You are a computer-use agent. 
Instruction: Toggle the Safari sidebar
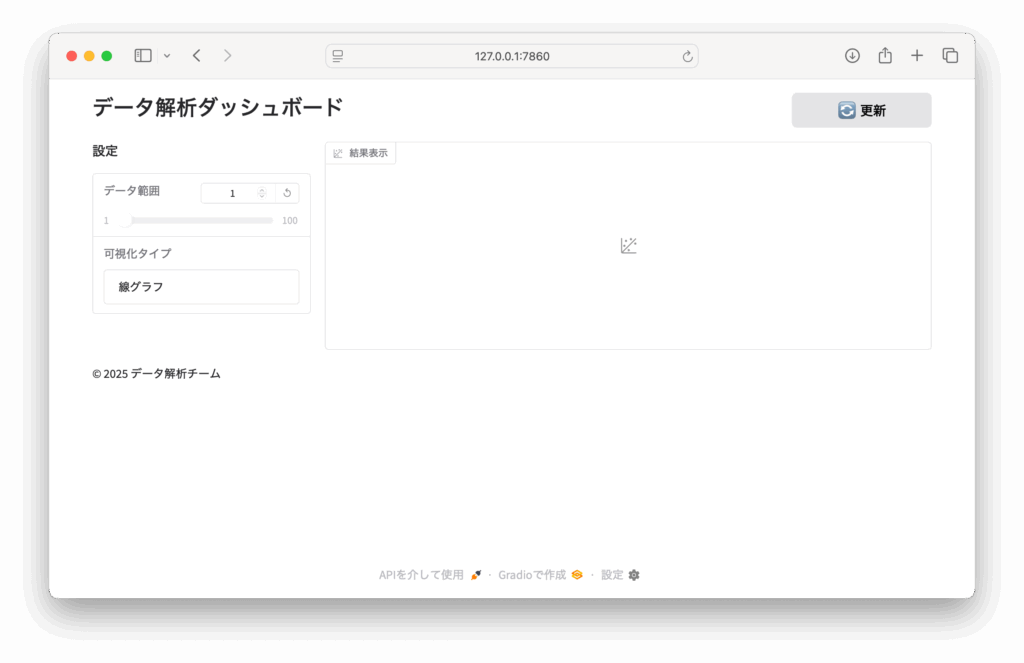point(143,56)
